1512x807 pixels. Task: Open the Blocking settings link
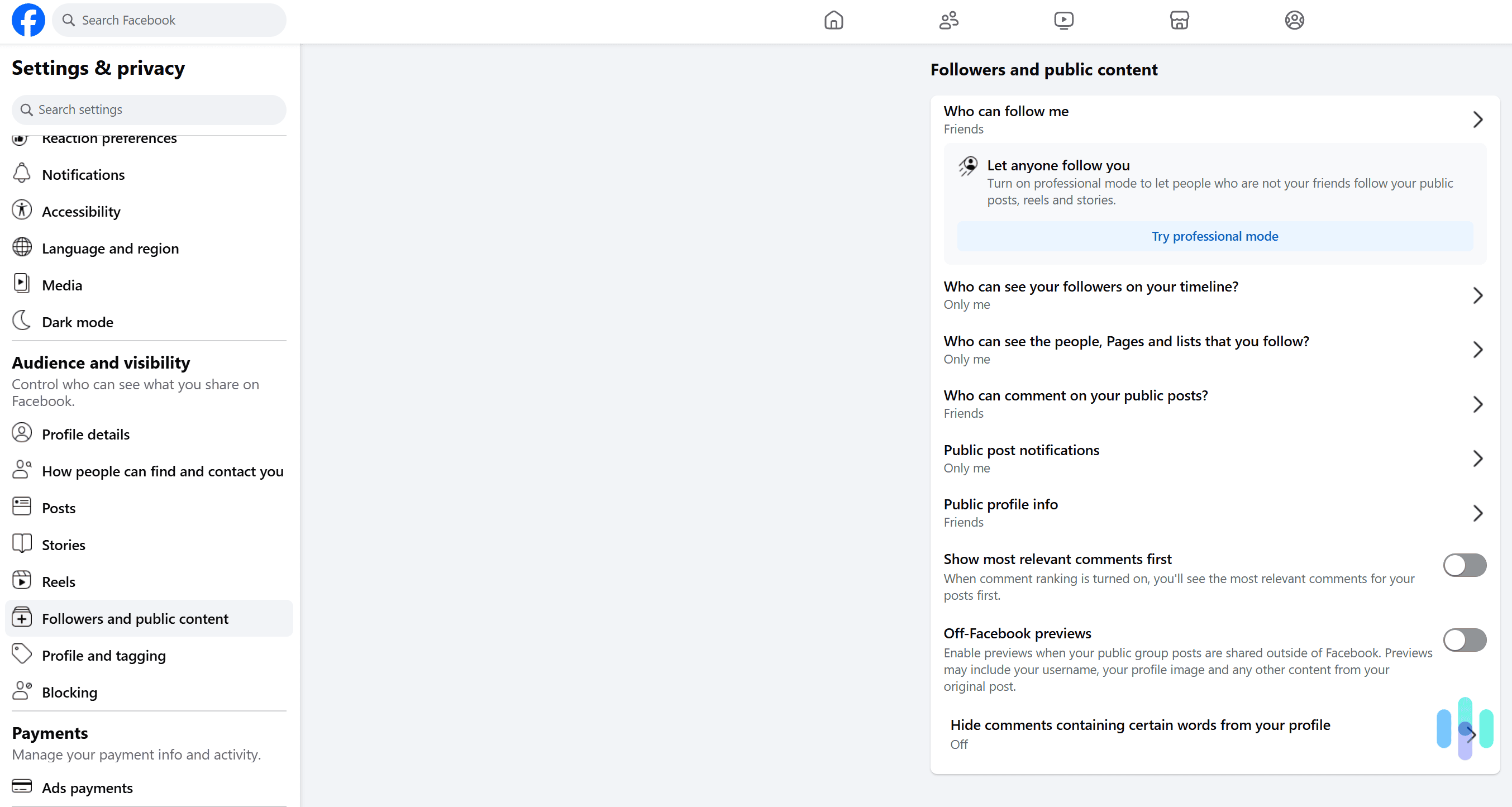click(x=69, y=693)
